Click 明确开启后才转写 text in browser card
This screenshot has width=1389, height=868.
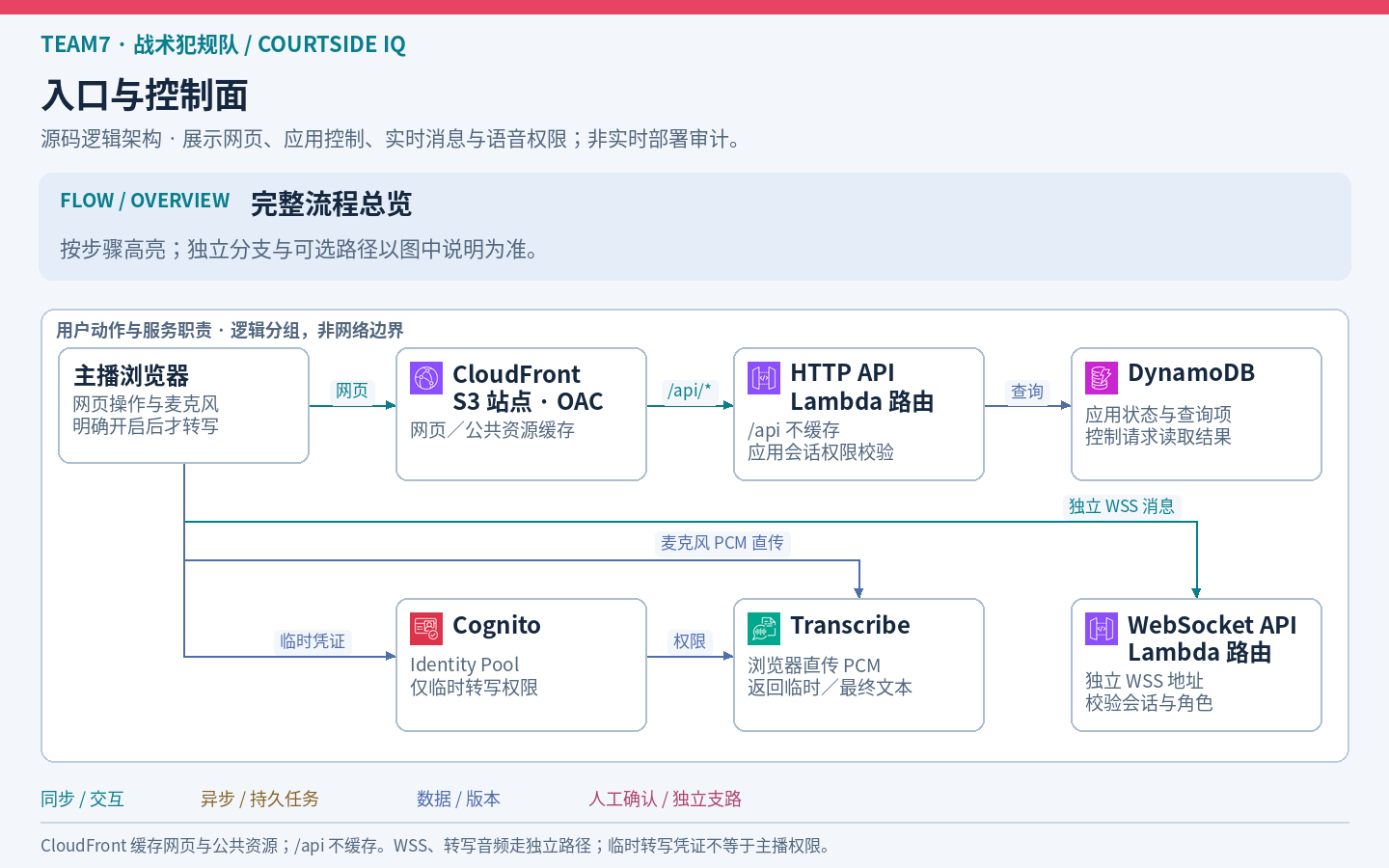click(146, 425)
